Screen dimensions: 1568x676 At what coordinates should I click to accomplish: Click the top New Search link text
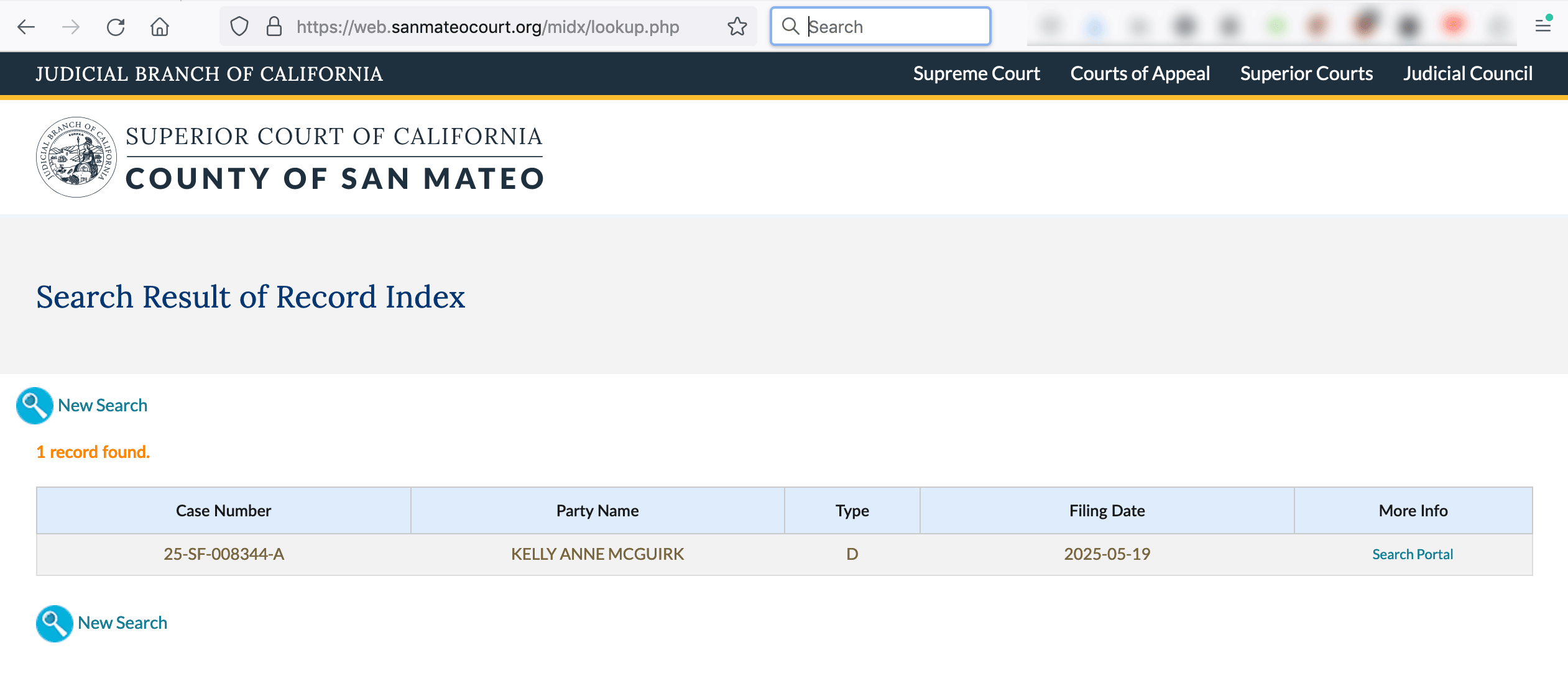103,406
